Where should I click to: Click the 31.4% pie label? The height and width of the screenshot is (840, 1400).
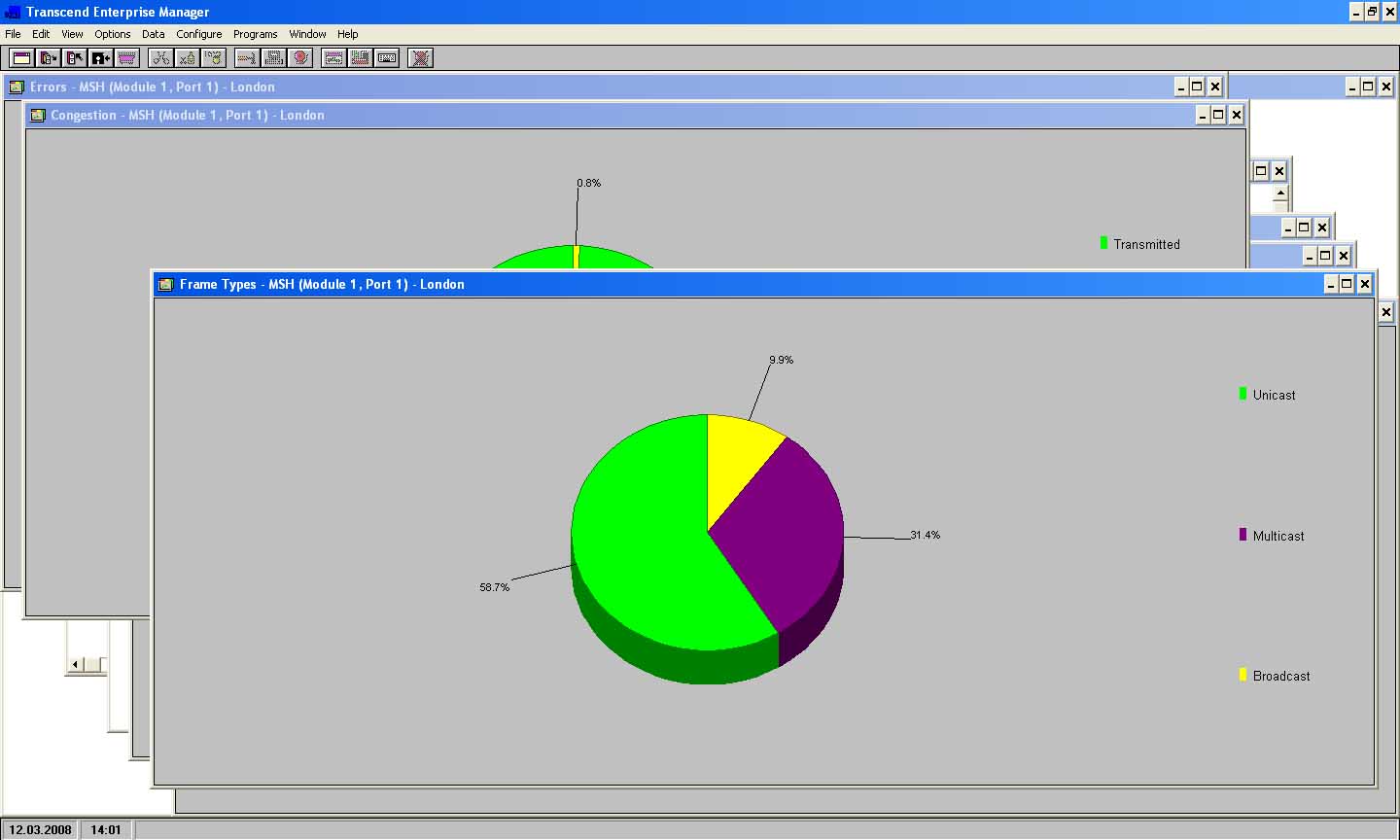coord(925,535)
